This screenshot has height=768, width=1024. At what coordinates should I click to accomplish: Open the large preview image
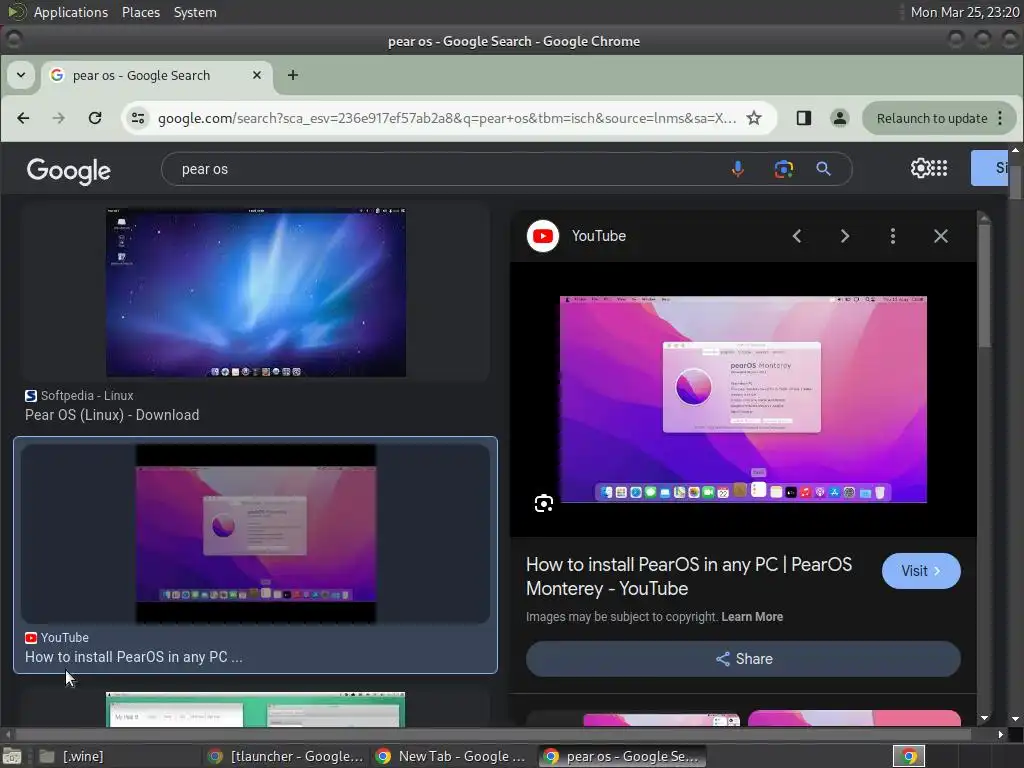pos(743,400)
